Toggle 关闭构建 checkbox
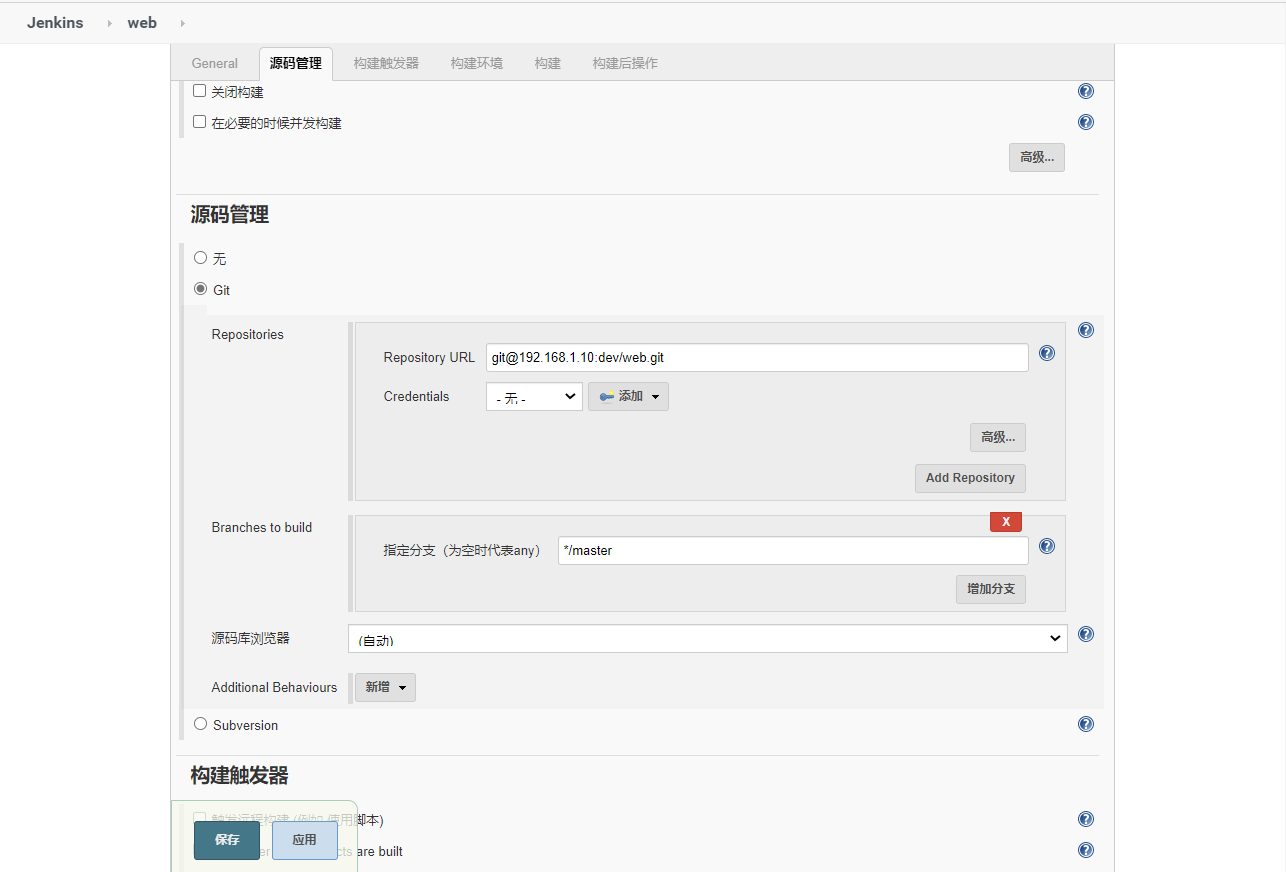Viewport: 1286px width, 872px height. point(199,91)
